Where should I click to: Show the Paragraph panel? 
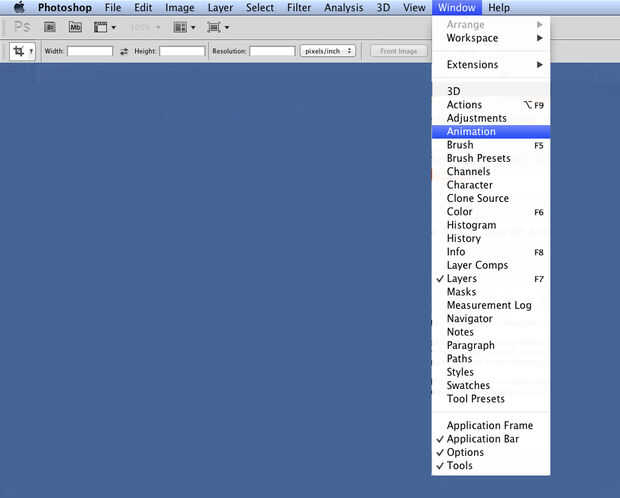point(491,345)
